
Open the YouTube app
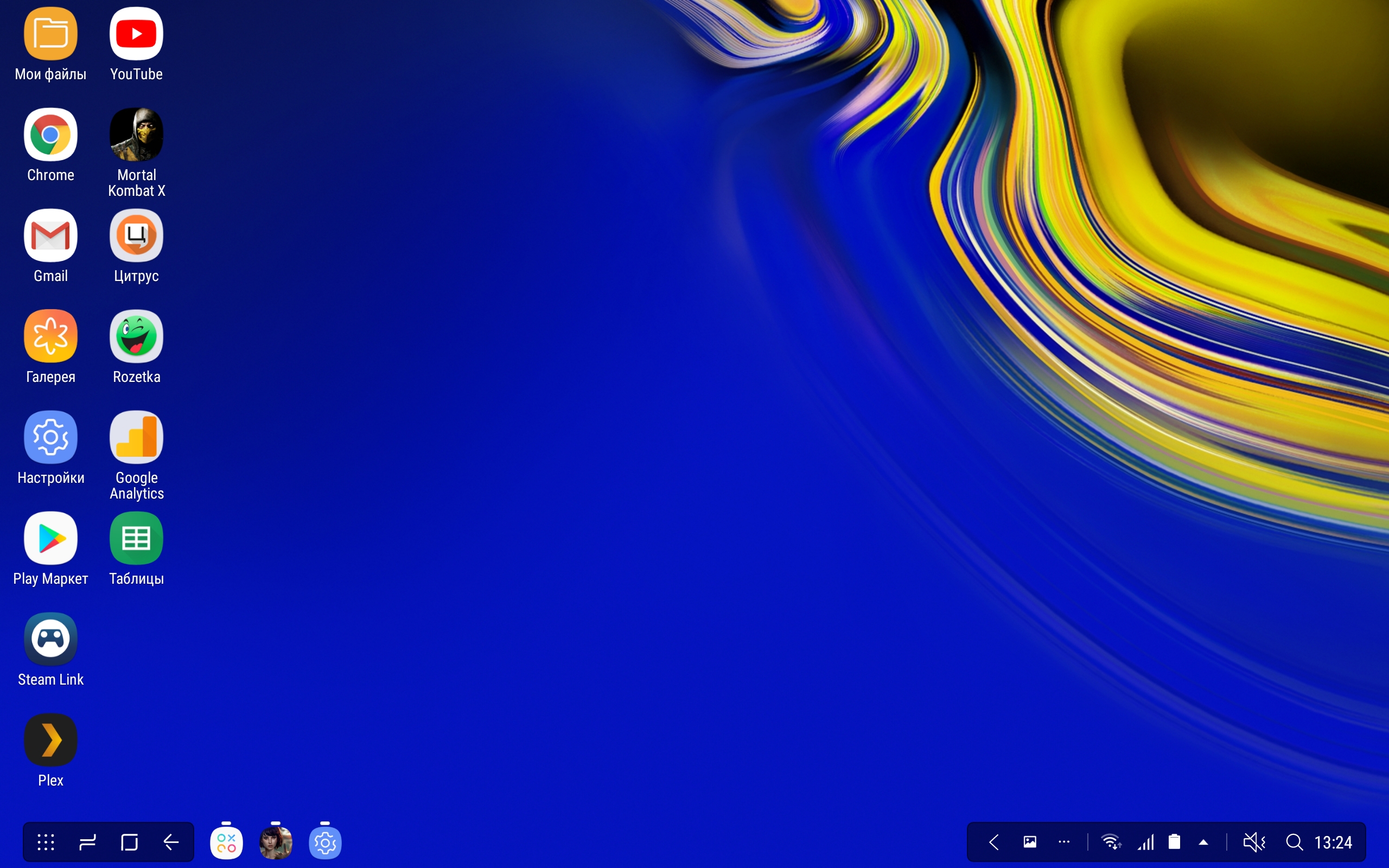click(x=136, y=34)
